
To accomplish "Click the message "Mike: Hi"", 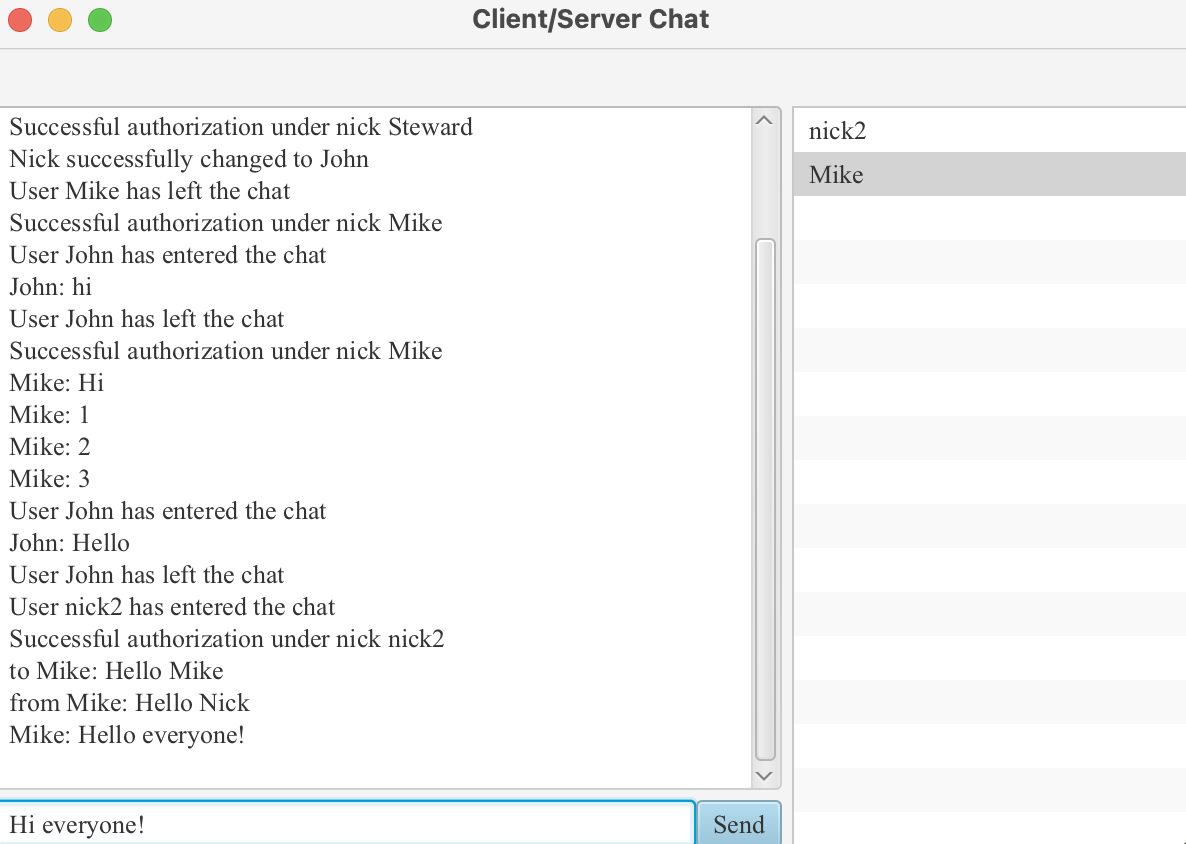I will tap(57, 383).
